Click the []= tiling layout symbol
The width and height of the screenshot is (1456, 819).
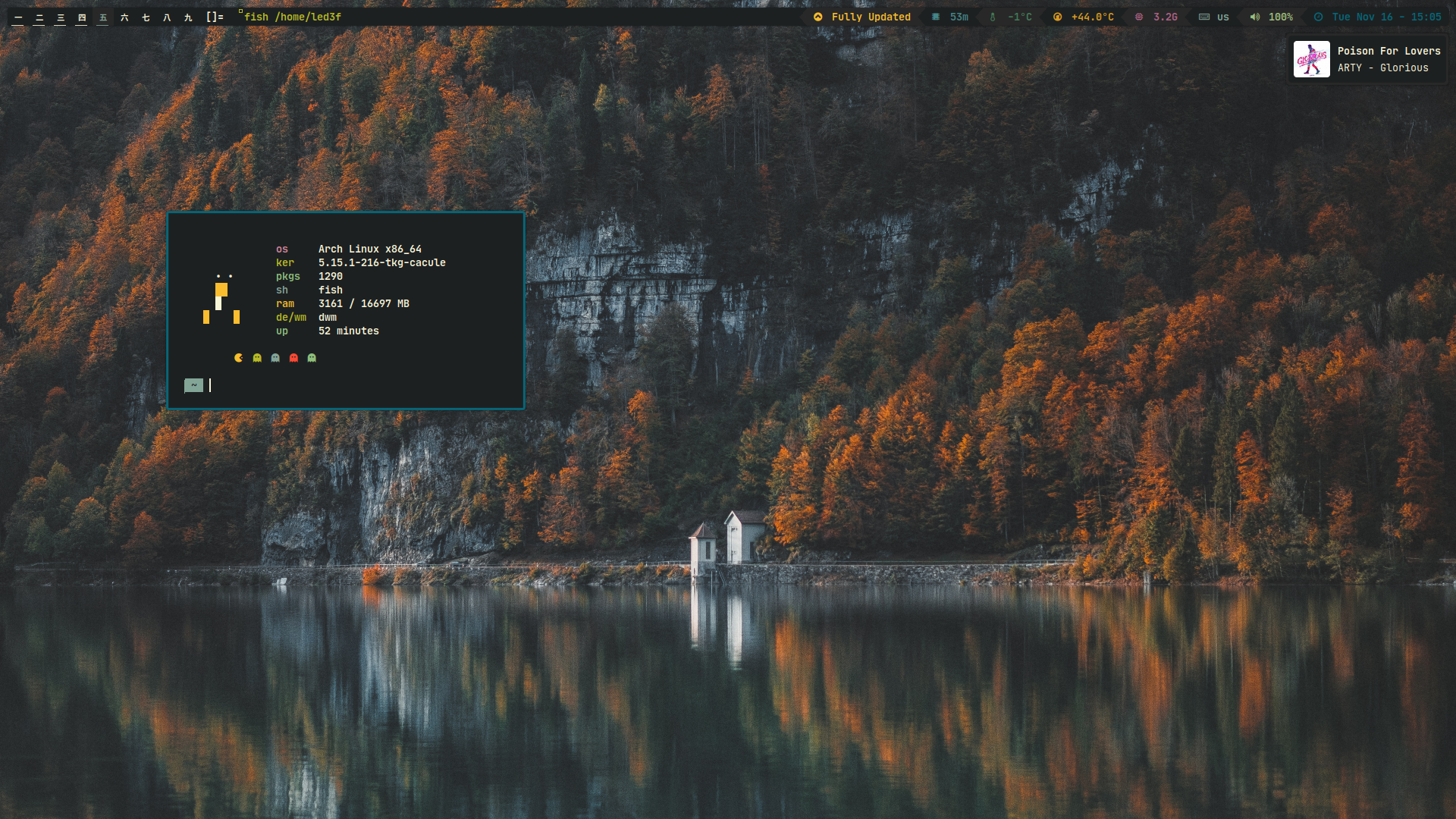pyautogui.click(x=215, y=17)
